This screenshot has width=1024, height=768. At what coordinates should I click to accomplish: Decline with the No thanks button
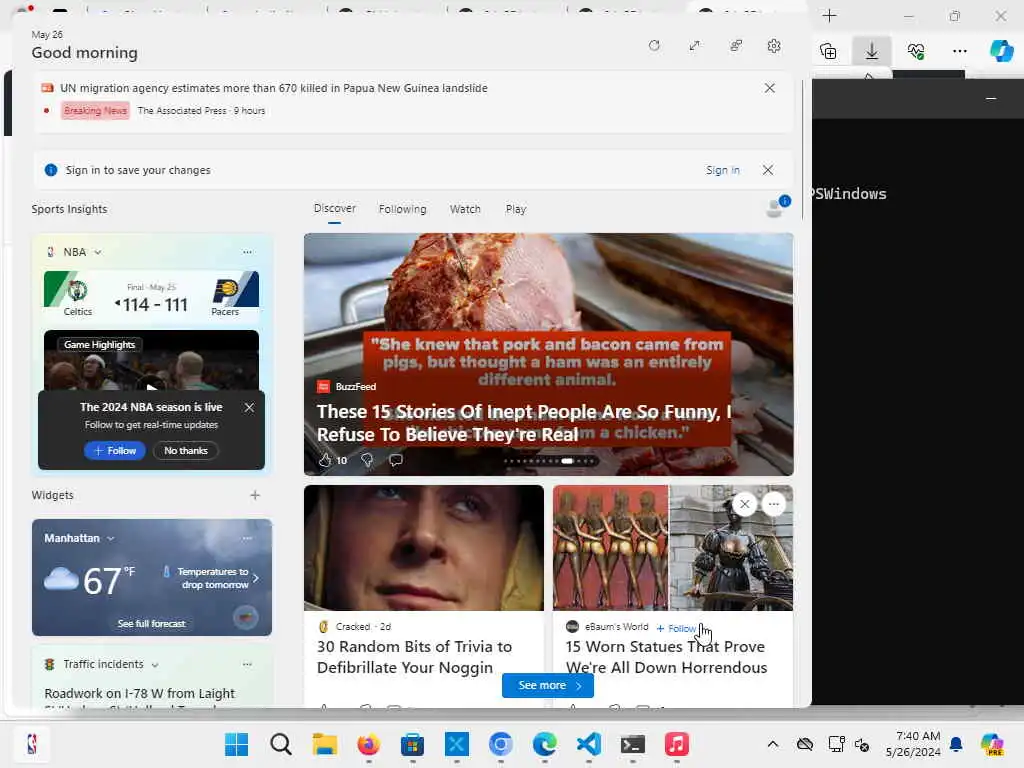[185, 451]
